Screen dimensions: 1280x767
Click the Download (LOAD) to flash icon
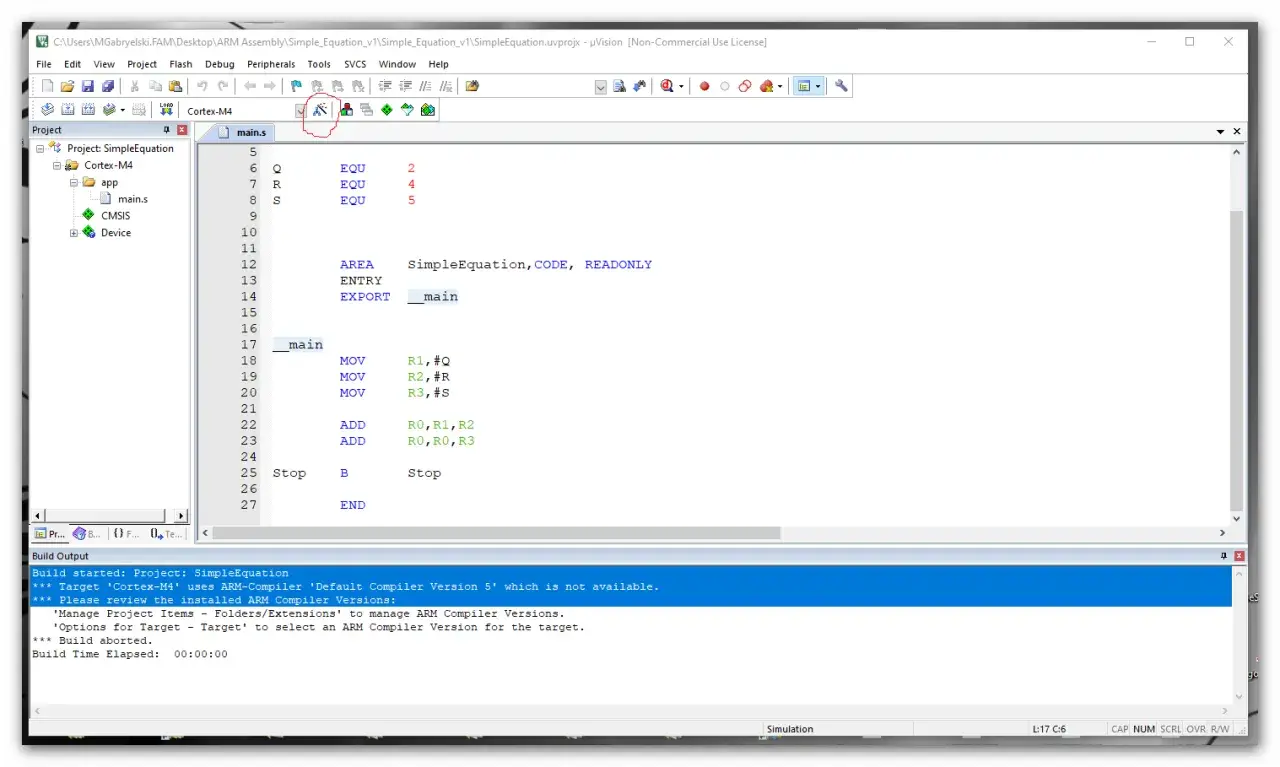click(x=166, y=110)
